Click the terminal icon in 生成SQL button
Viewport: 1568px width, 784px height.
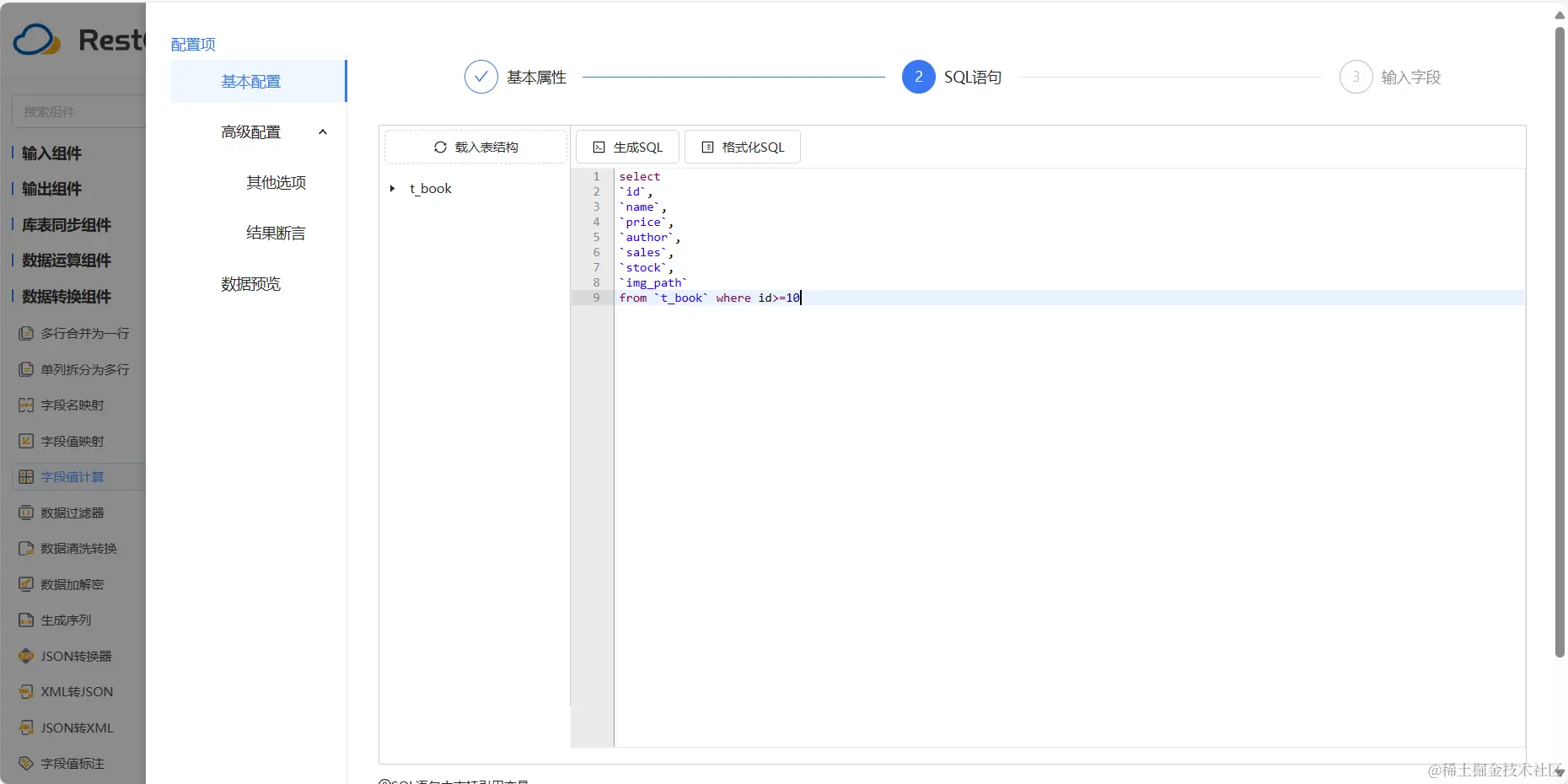point(599,147)
